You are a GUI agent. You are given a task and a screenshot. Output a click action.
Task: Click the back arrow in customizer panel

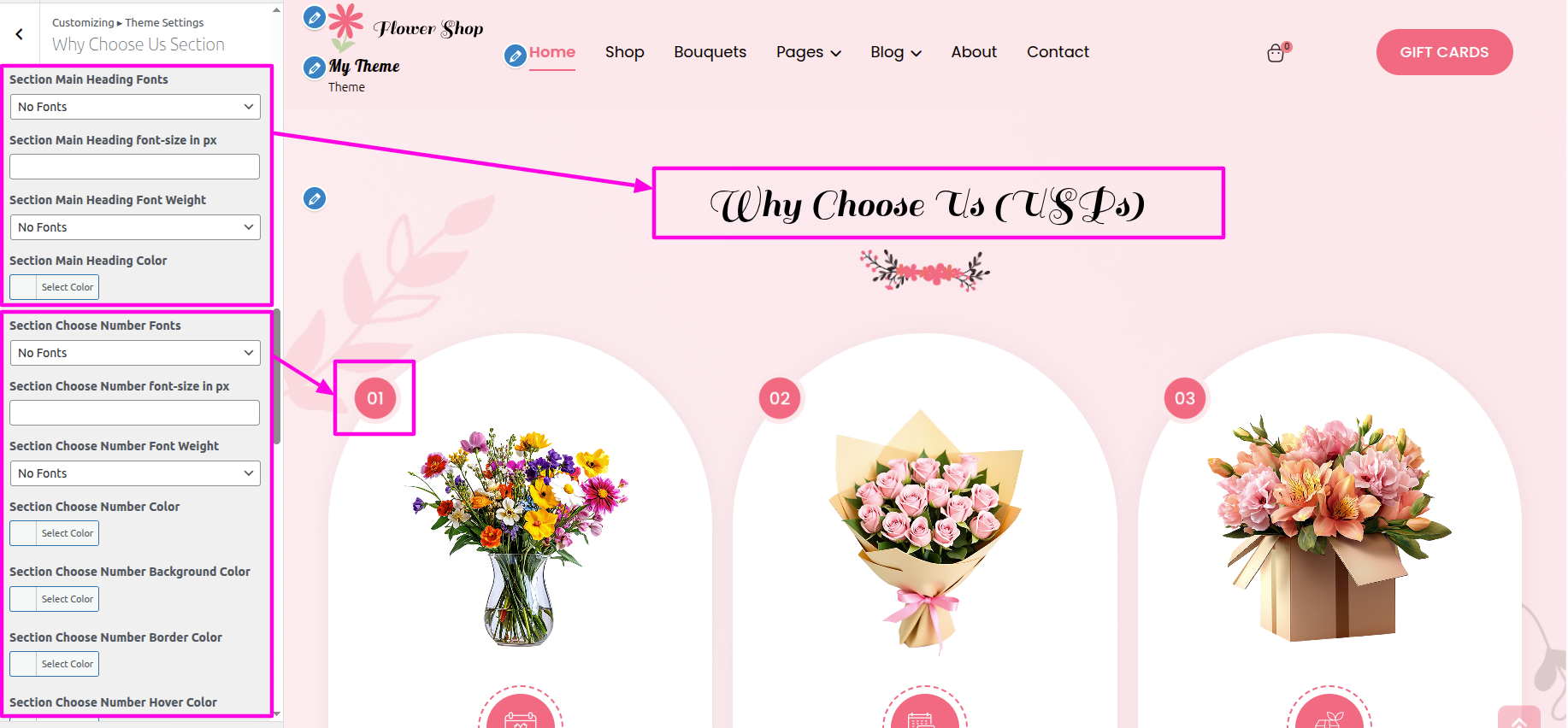click(19, 34)
